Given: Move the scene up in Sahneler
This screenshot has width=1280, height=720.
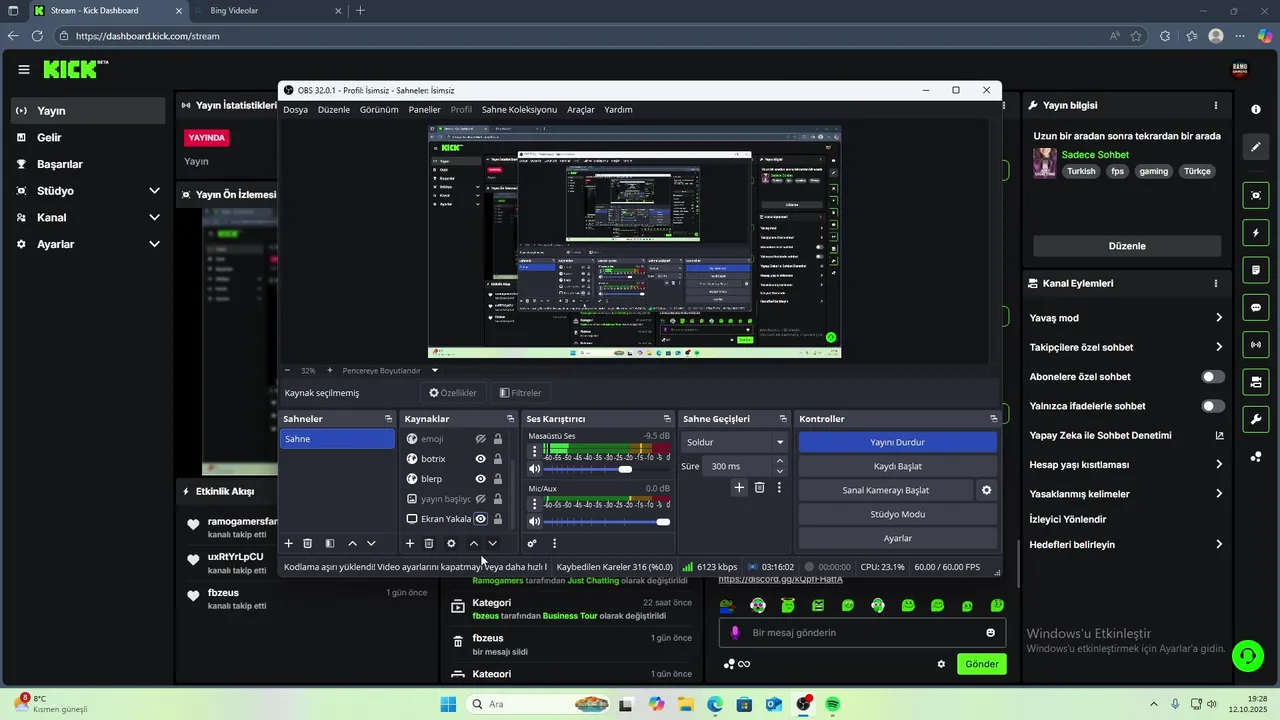Looking at the screenshot, I should (x=352, y=543).
